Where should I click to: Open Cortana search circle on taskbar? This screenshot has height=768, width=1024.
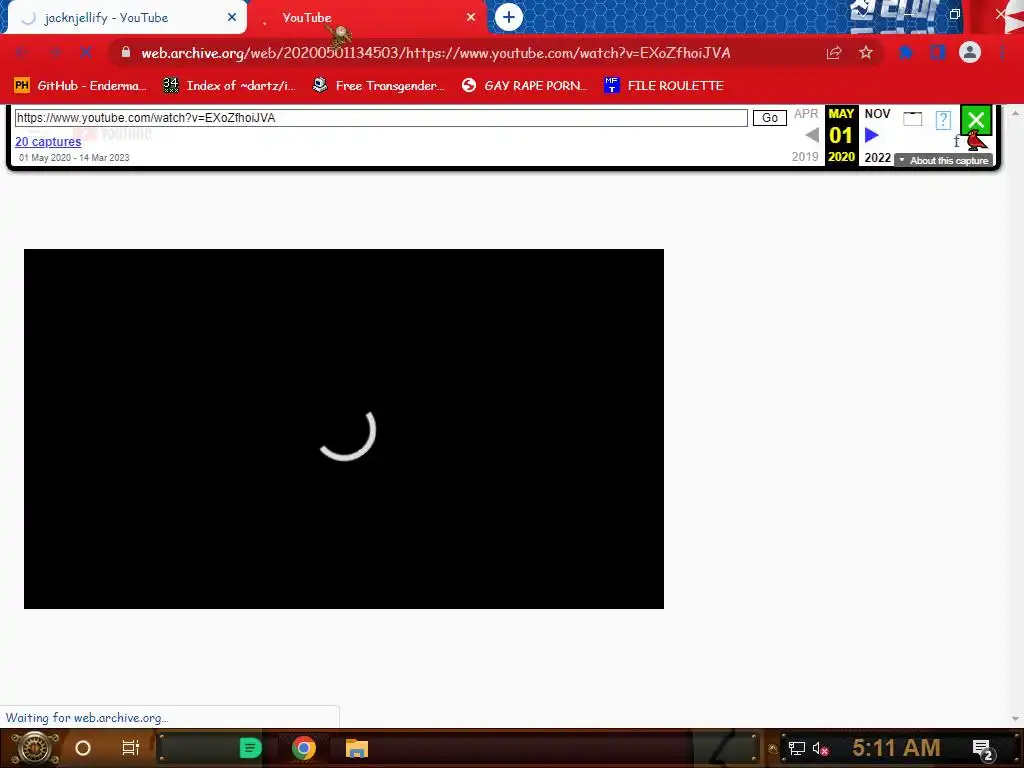82,748
